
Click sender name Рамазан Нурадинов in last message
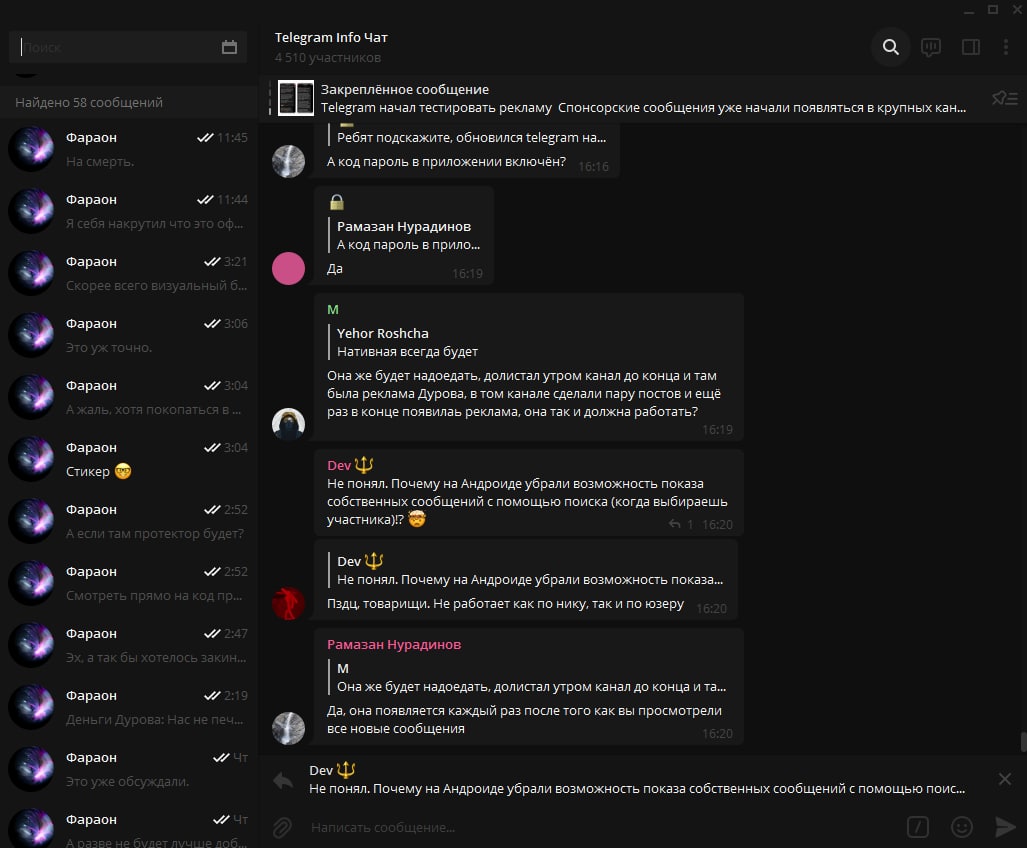pyautogui.click(x=394, y=644)
